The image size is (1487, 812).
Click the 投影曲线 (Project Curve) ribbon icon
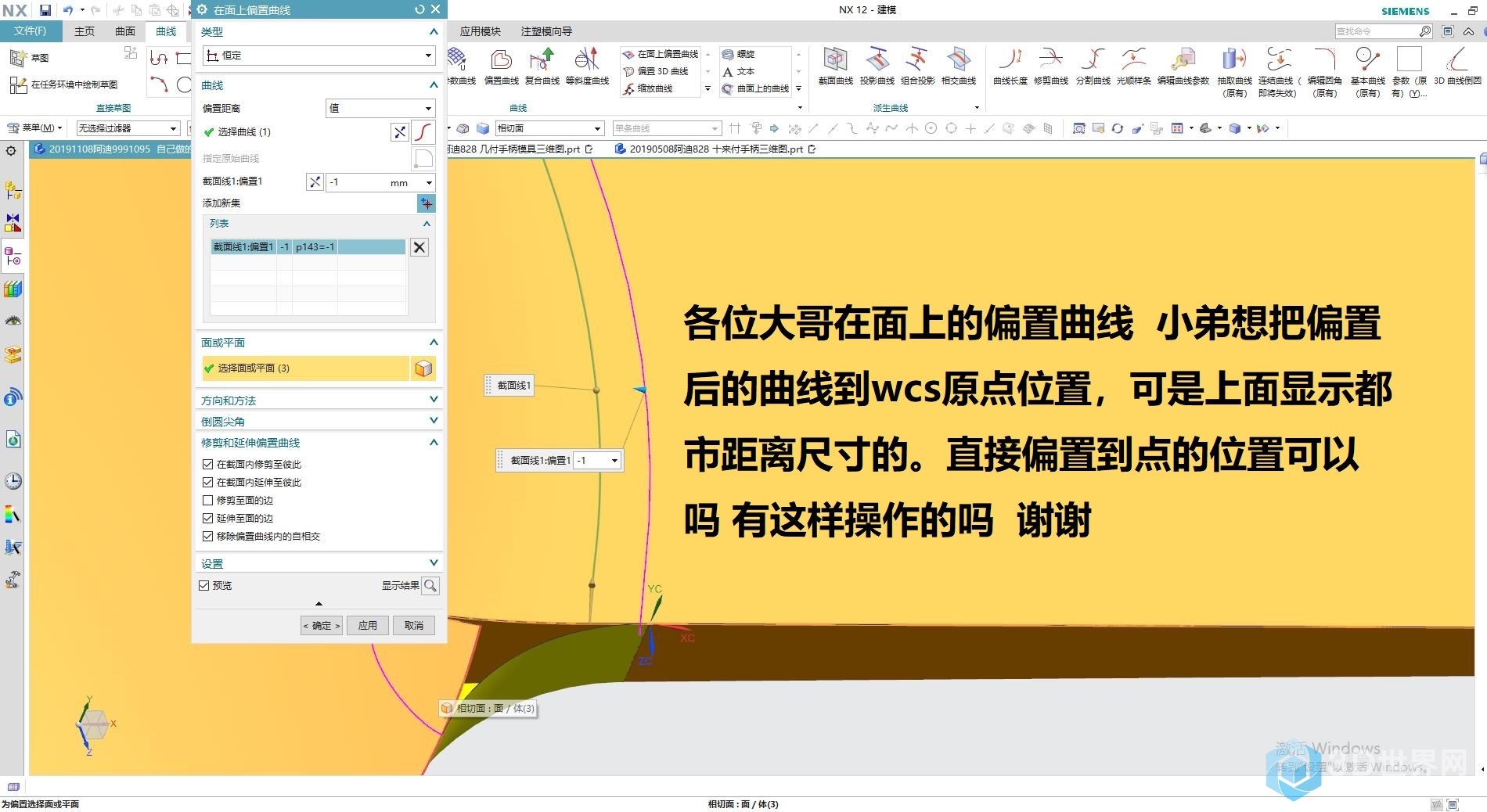click(x=877, y=61)
